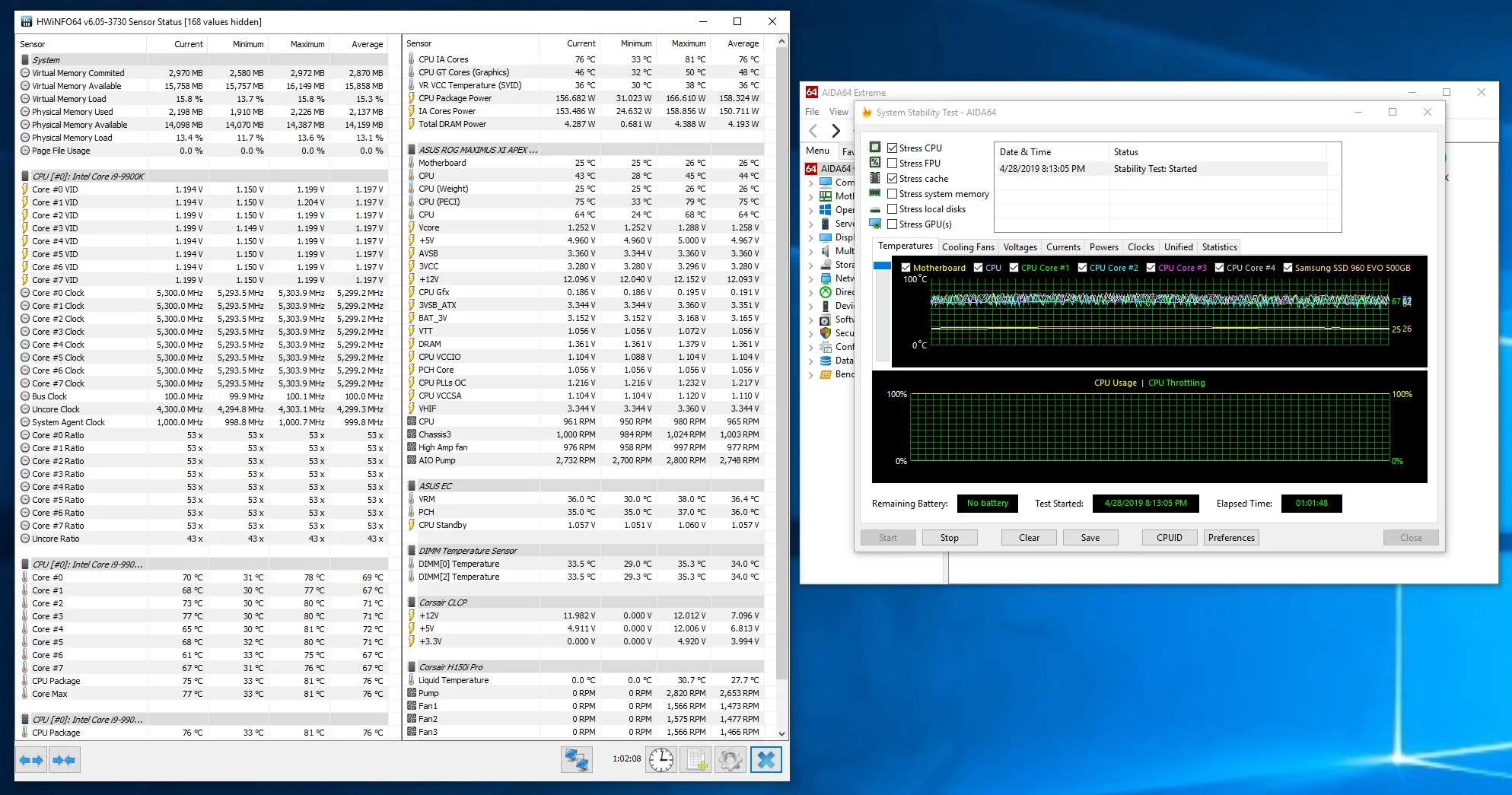This screenshot has width=1512, height=795.
Task: Click HWiNFO collapse columns arrows icon
Action: pyautogui.click(x=64, y=759)
